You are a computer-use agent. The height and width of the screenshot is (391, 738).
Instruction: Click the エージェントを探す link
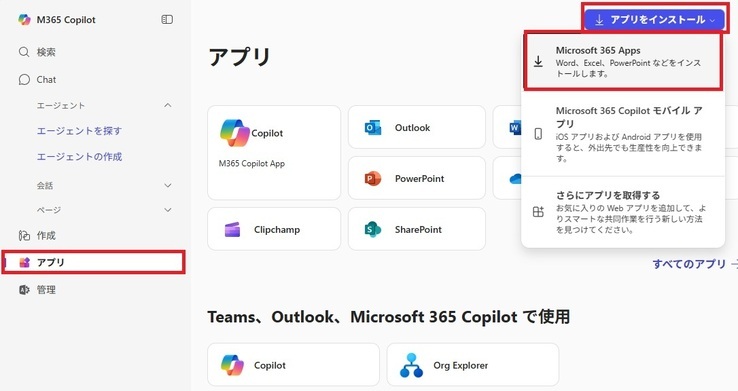[79, 131]
